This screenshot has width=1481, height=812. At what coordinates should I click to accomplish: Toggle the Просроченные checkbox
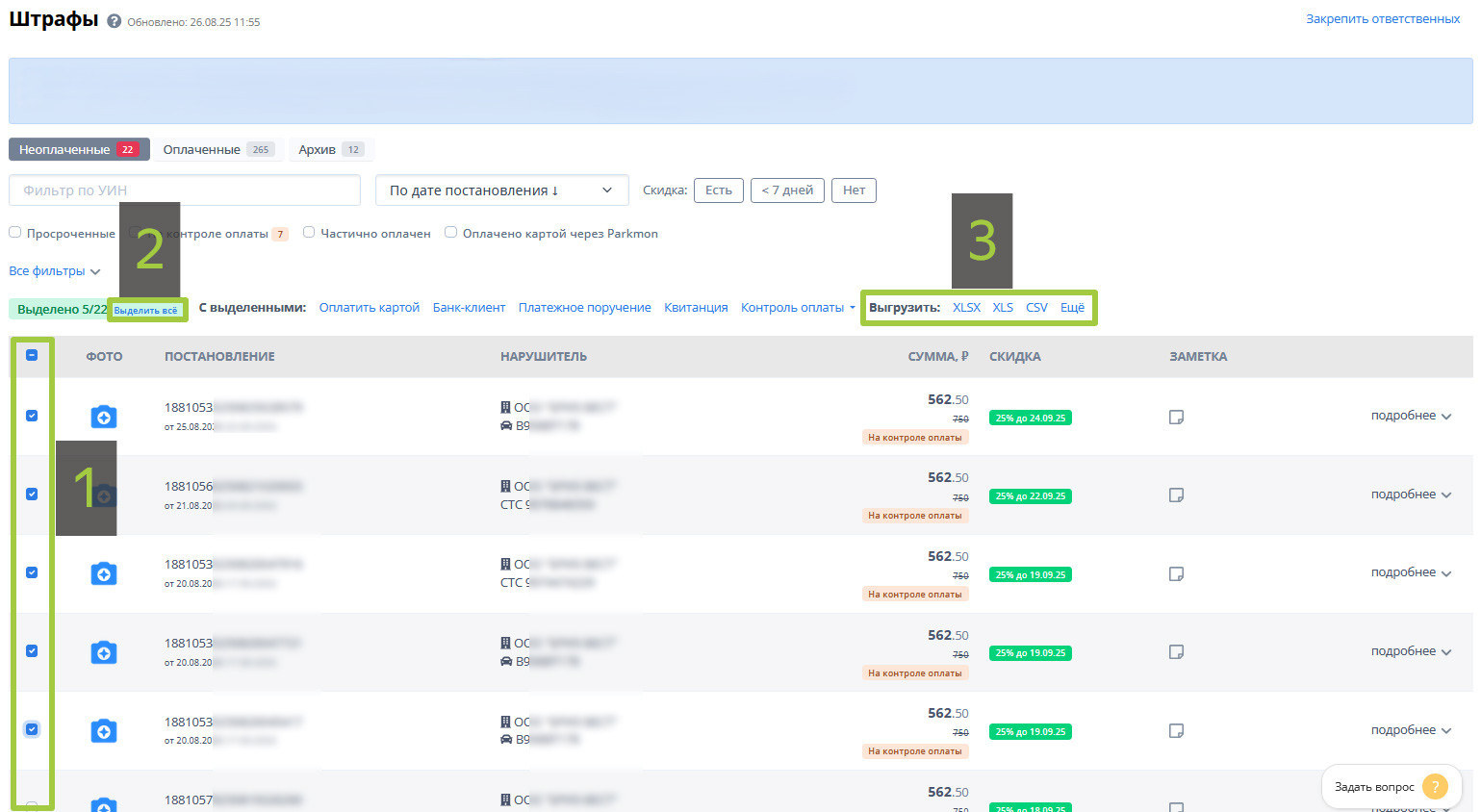pos(15,233)
